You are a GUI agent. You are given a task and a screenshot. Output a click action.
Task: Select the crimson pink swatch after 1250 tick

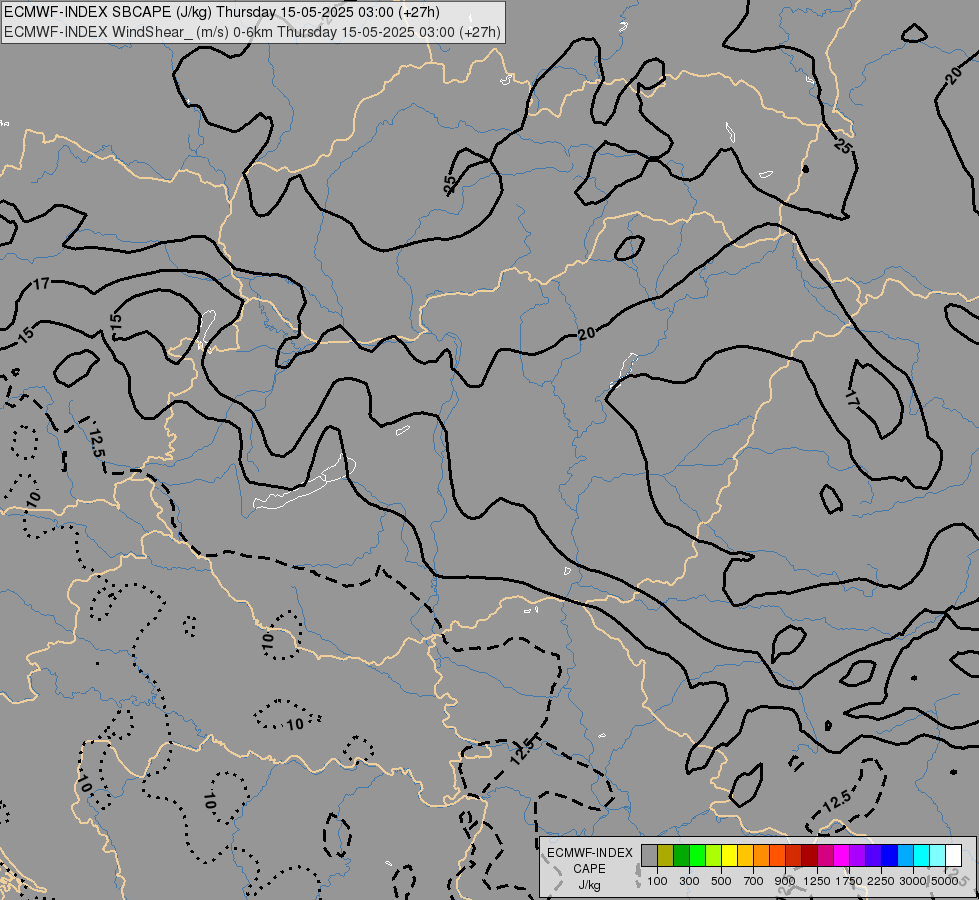point(825,856)
